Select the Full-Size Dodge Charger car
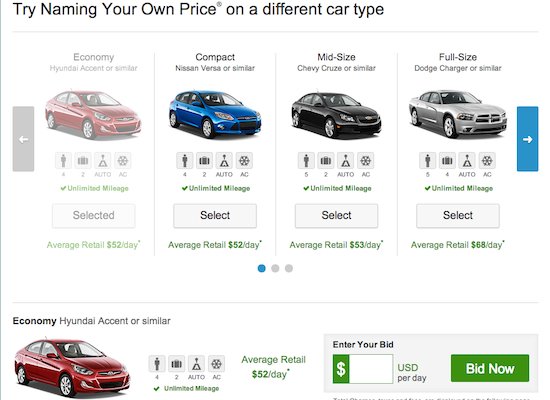This screenshot has height=400, width=550. pos(458,215)
